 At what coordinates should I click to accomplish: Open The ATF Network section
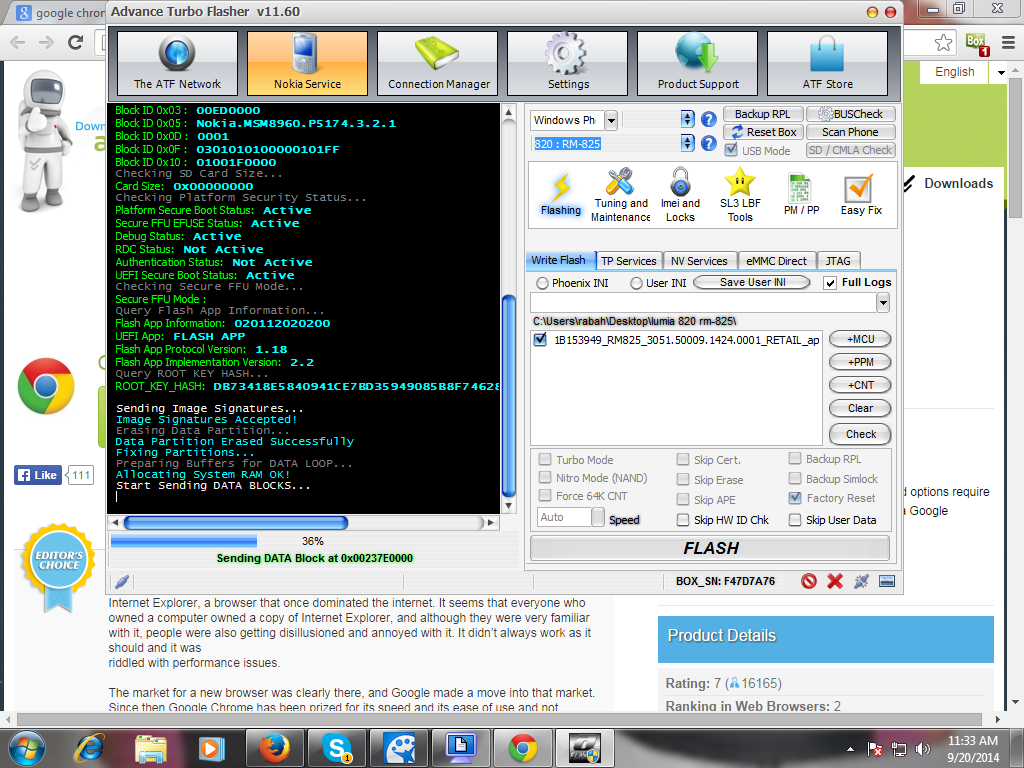point(178,64)
